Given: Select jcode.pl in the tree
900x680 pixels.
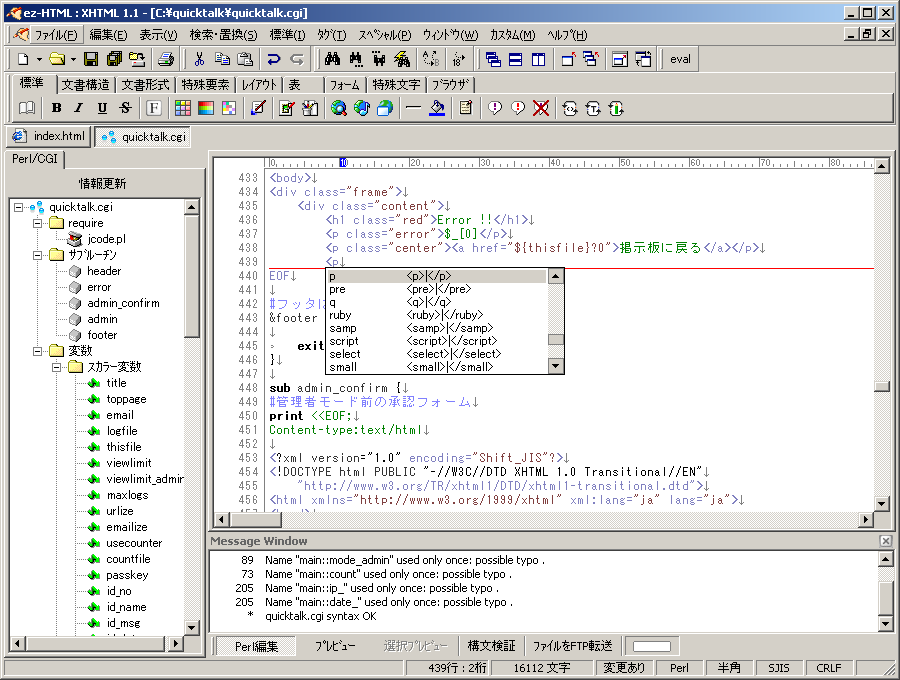Looking at the screenshot, I should click(106, 239).
